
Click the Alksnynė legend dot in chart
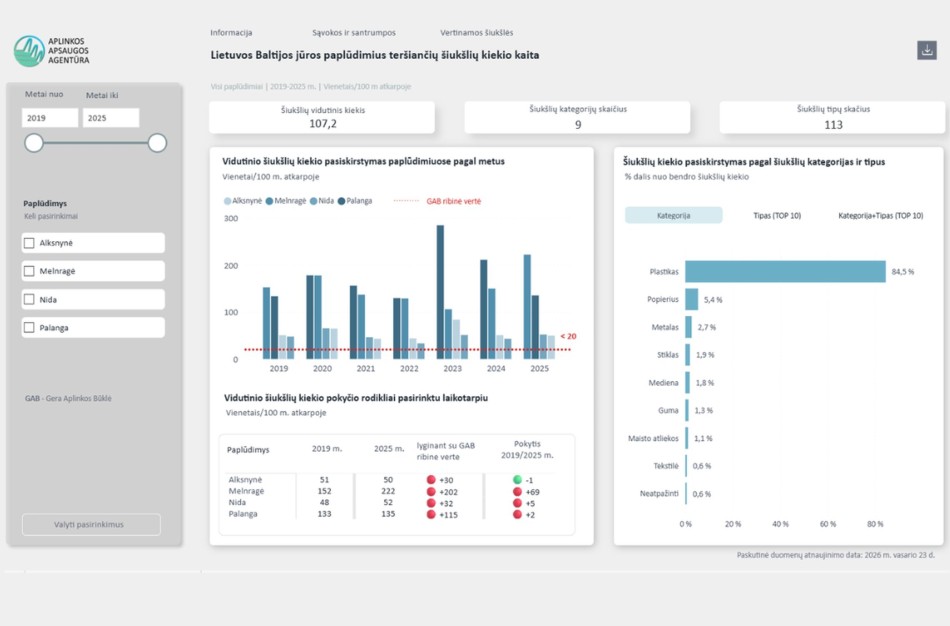pyautogui.click(x=227, y=201)
